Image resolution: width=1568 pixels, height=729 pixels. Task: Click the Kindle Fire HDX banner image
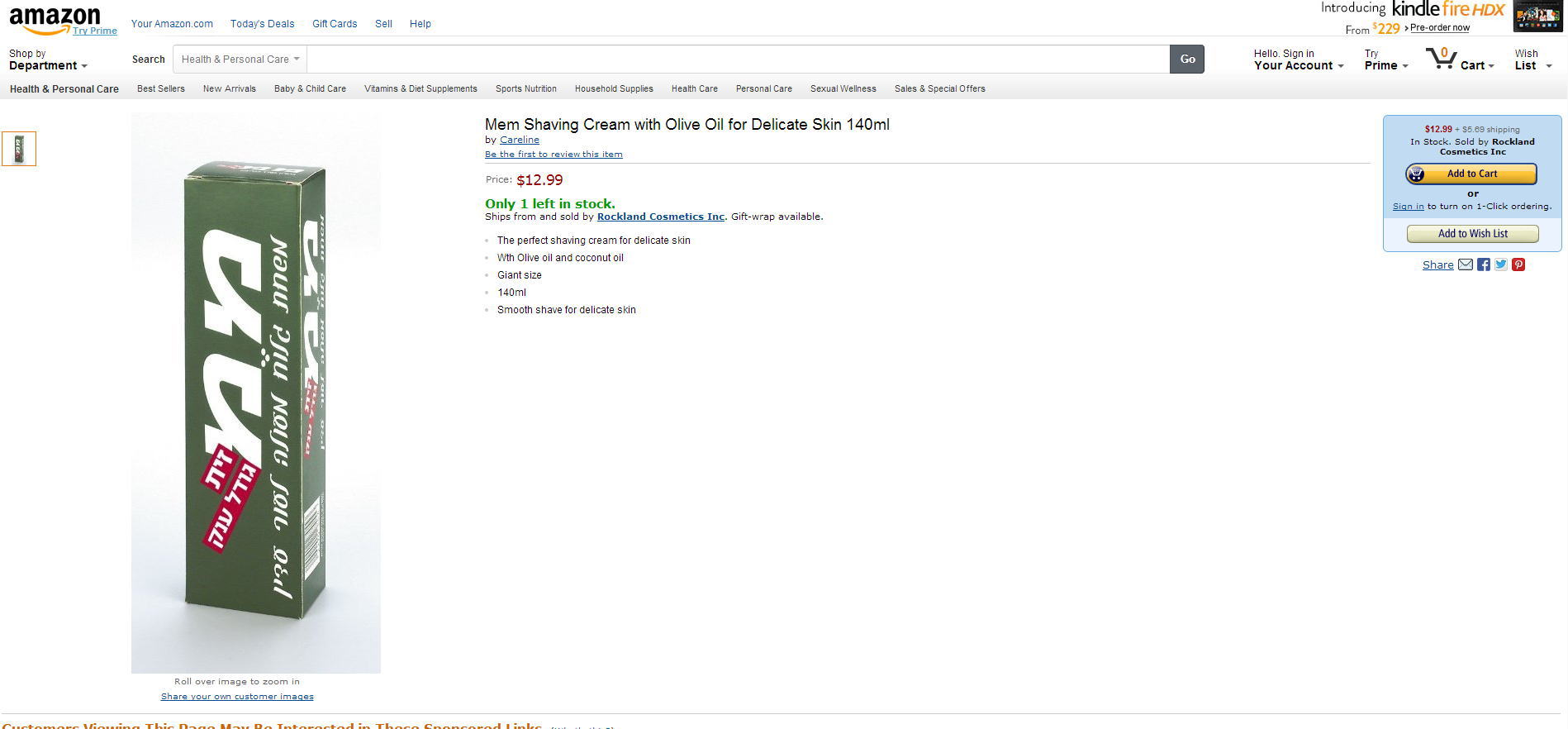pyautogui.click(x=1537, y=17)
